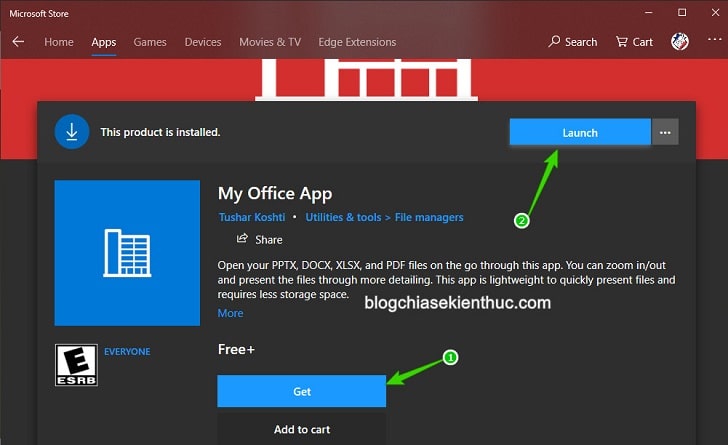Click the Get button
728x445 pixels.
point(302,391)
